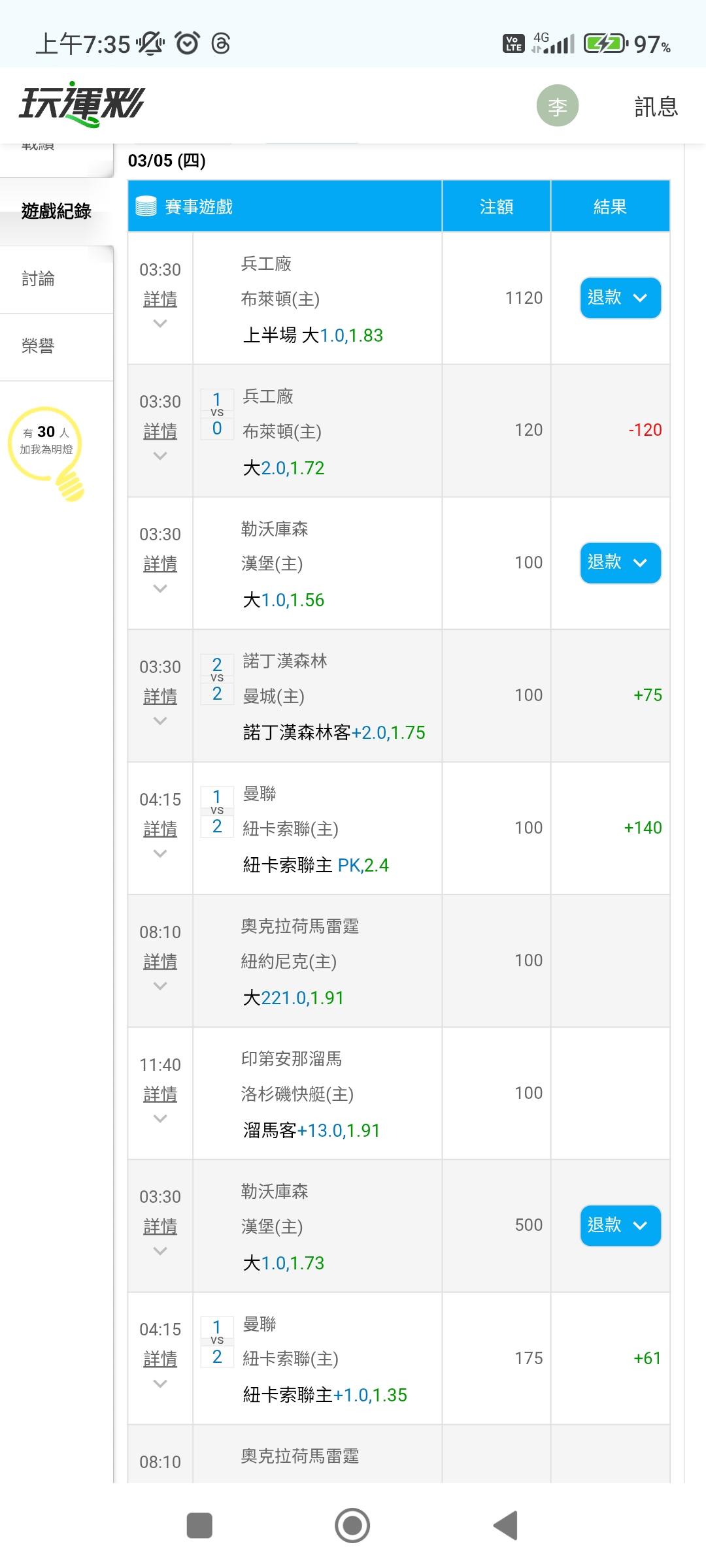The image size is (706, 1568).
Task: Open 詳情 for the 04:15 曼聯 PK bet
Action: tap(160, 829)
